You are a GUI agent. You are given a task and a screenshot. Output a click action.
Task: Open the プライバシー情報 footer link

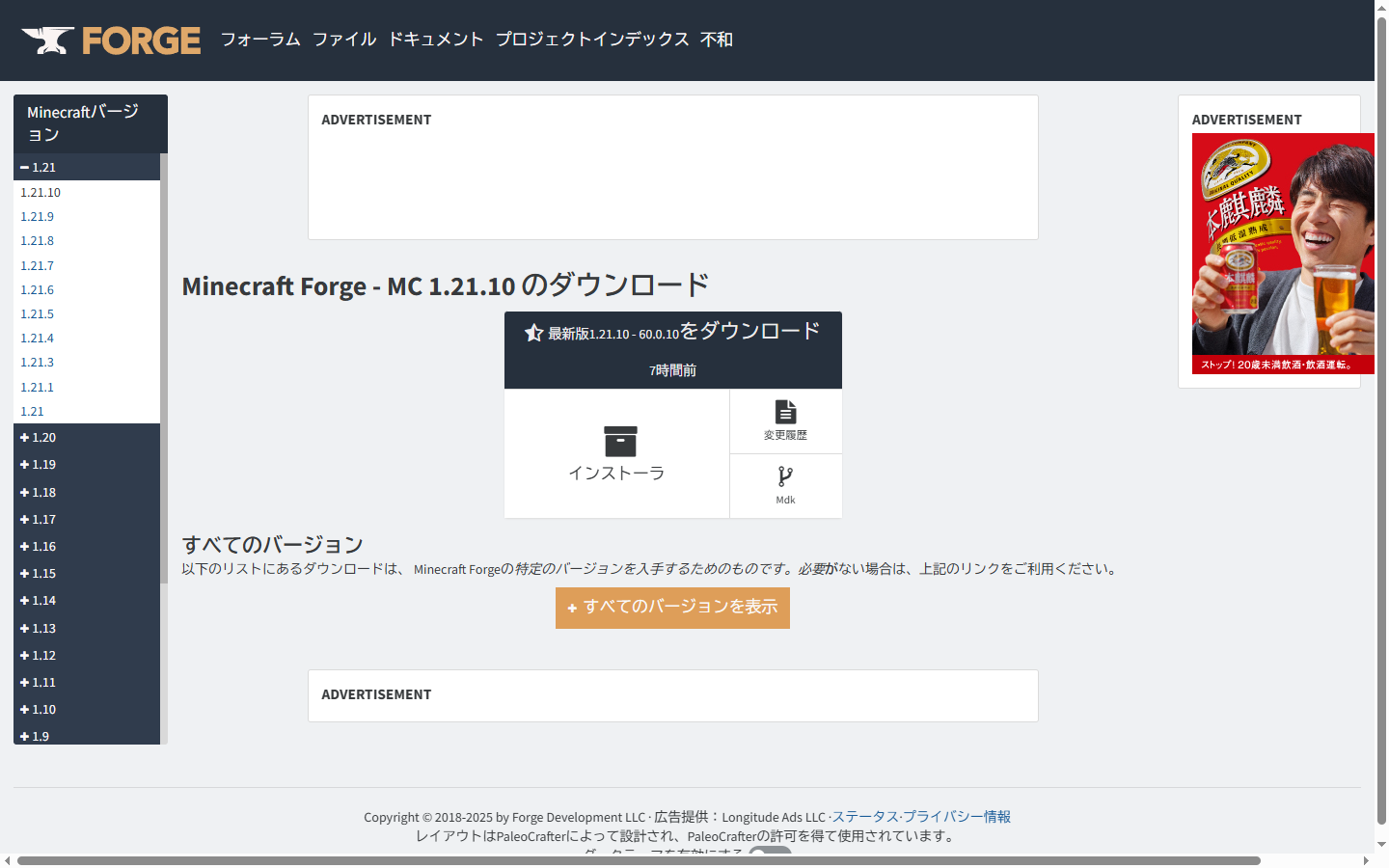pos(959,816)
